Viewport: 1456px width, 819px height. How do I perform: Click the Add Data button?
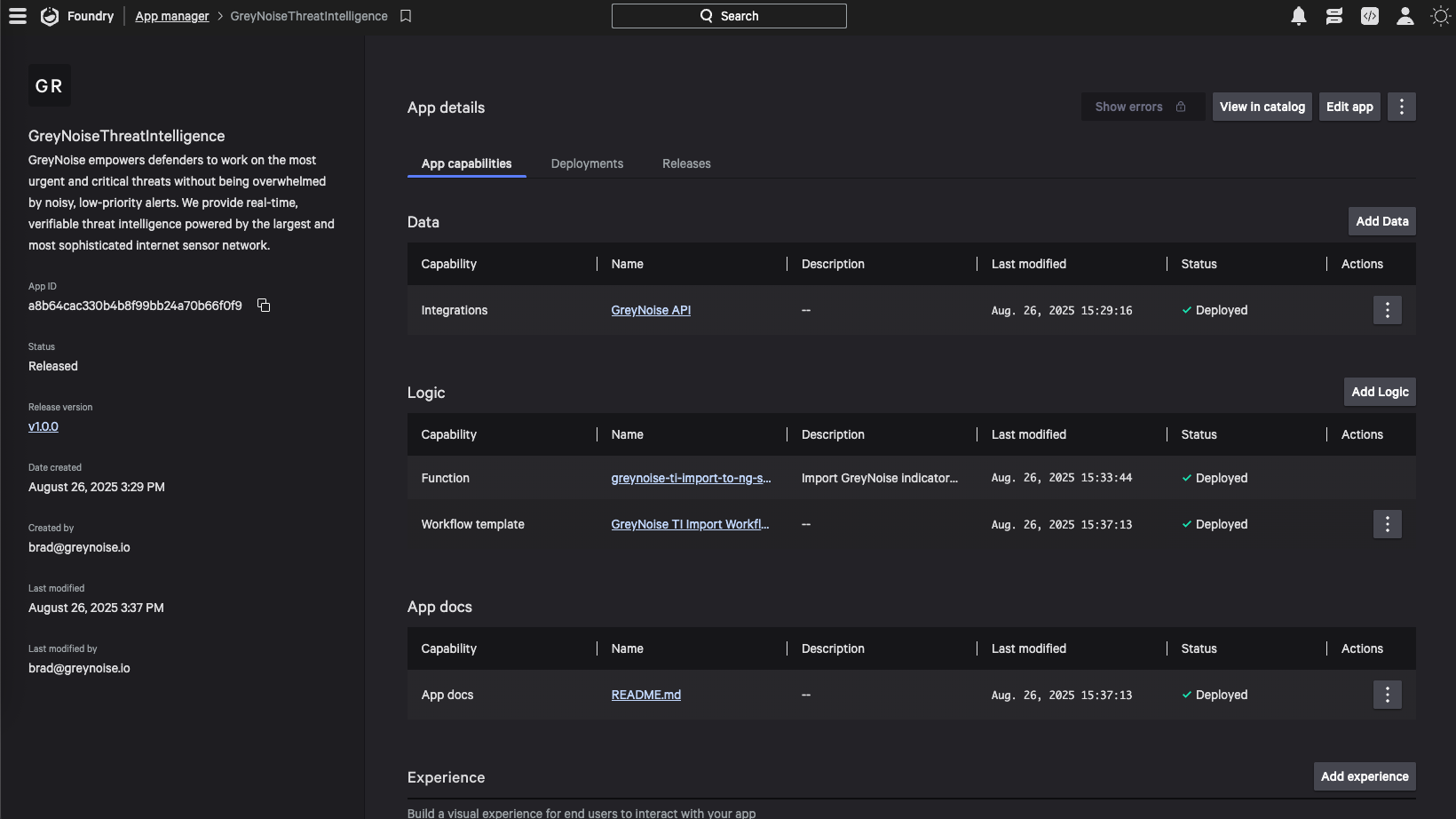click(x=1382, y=221)
